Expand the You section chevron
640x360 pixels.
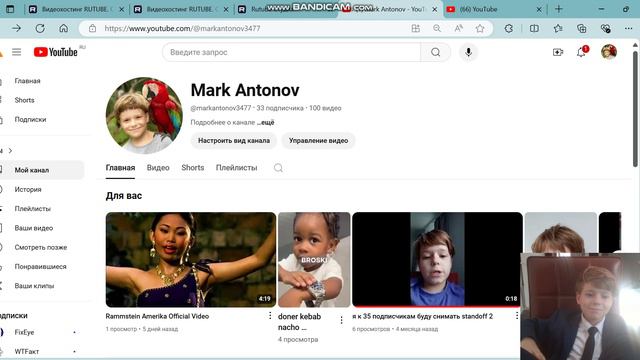10,151
